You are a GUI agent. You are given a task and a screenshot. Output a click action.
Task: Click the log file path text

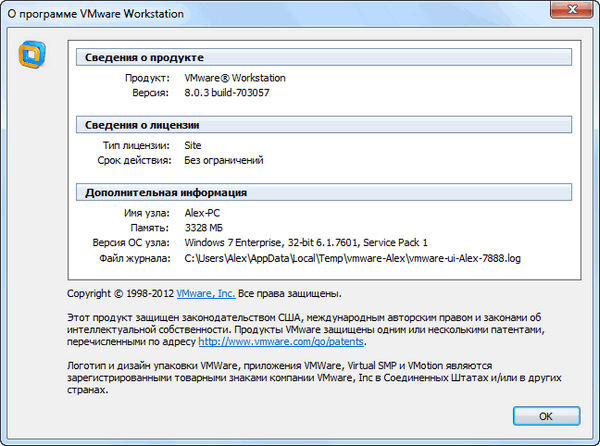353,258
